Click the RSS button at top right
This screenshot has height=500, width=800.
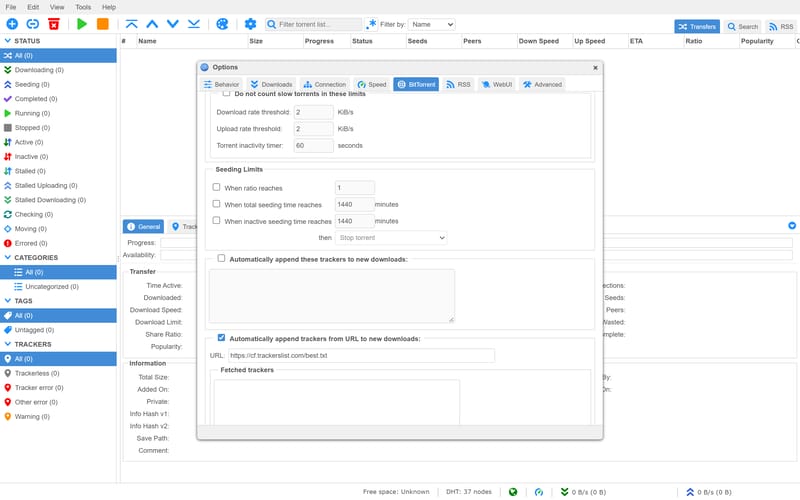(x=781, y=27)
